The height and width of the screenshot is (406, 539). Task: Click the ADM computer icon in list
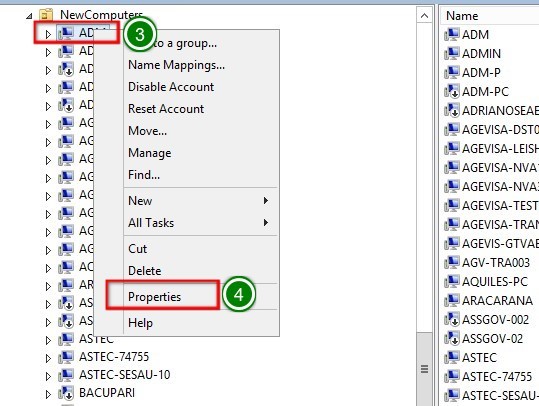pos(452,34)
